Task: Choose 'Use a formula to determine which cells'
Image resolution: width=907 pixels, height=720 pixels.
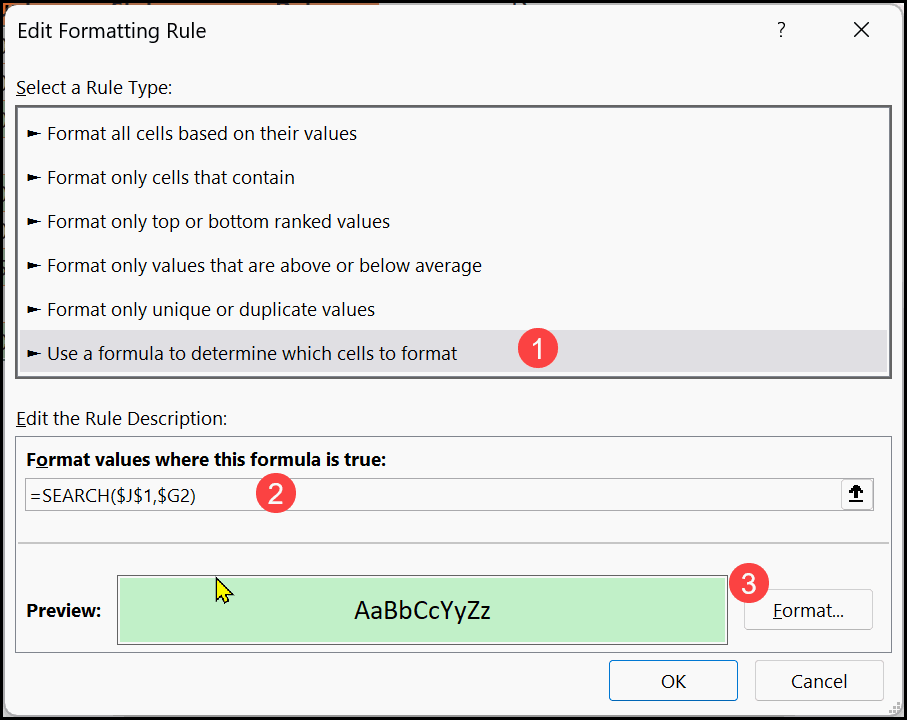Action: tap(454, 353)
